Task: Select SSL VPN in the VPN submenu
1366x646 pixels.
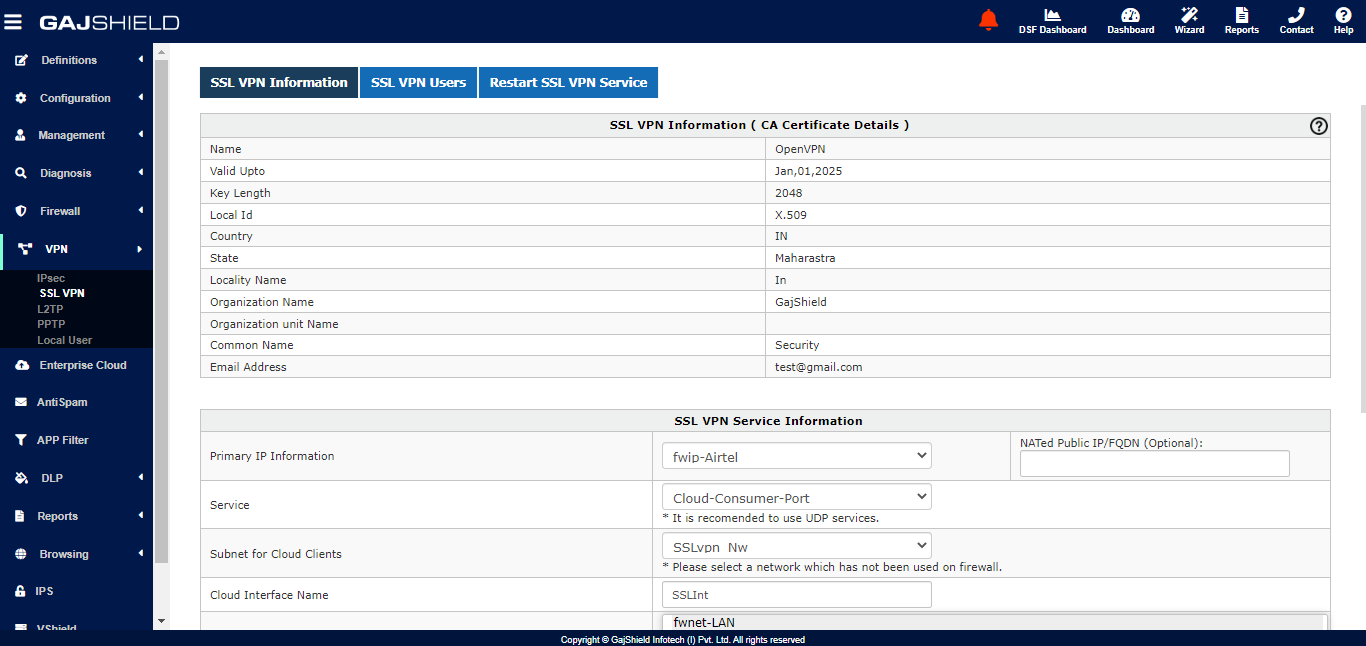Action: click(62, 293)
